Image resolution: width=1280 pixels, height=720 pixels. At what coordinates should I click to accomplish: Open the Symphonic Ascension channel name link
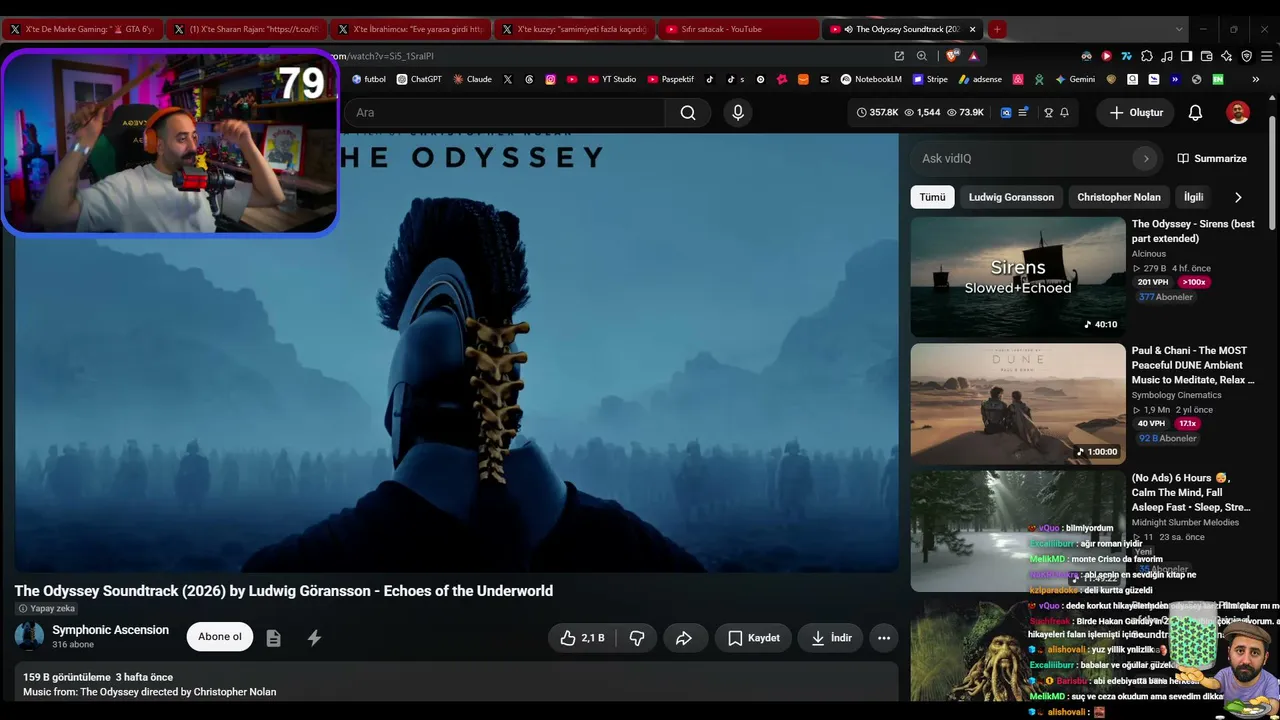110,630
